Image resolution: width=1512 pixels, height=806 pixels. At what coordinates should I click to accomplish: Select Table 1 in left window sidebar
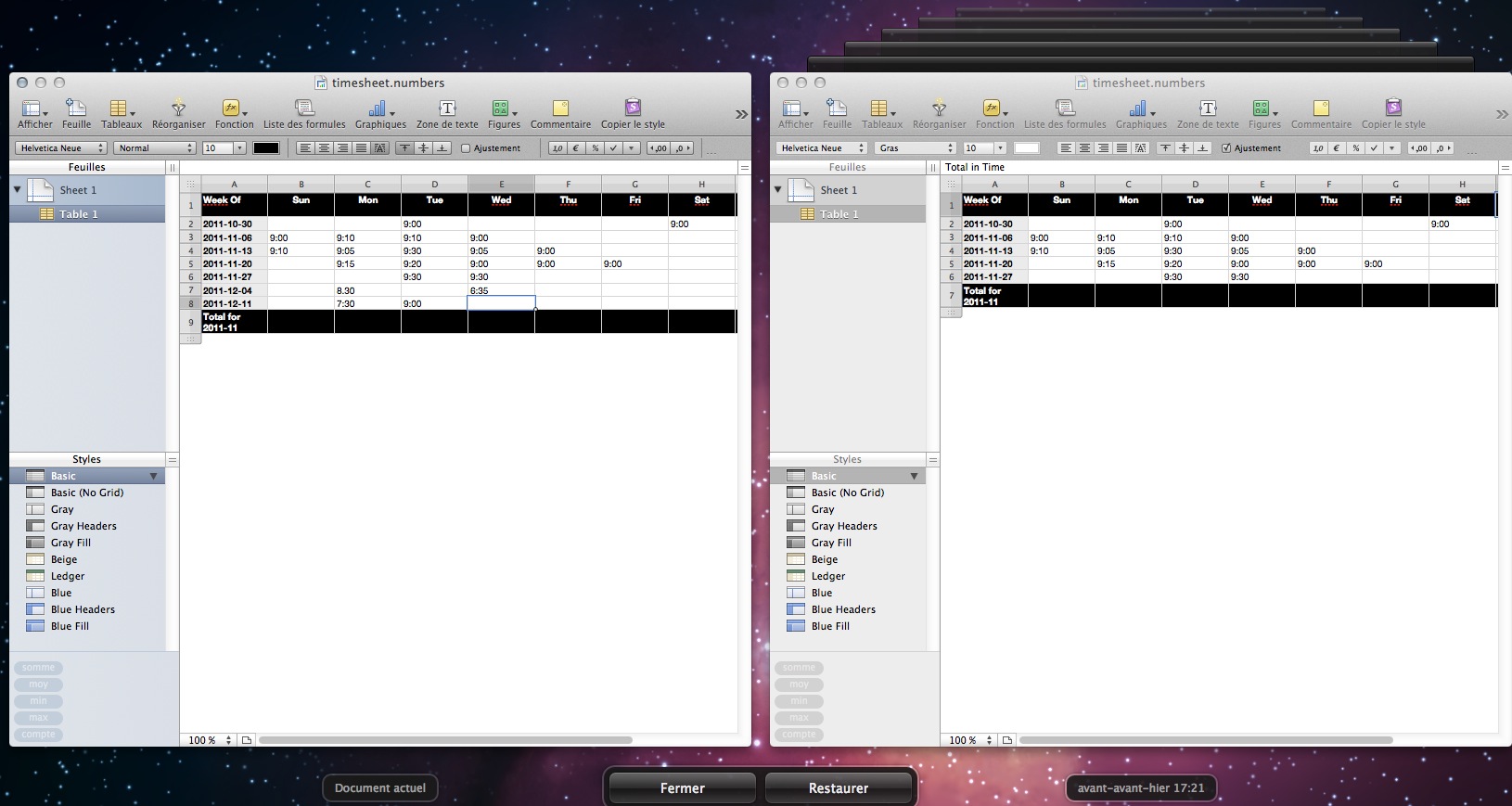87,214
